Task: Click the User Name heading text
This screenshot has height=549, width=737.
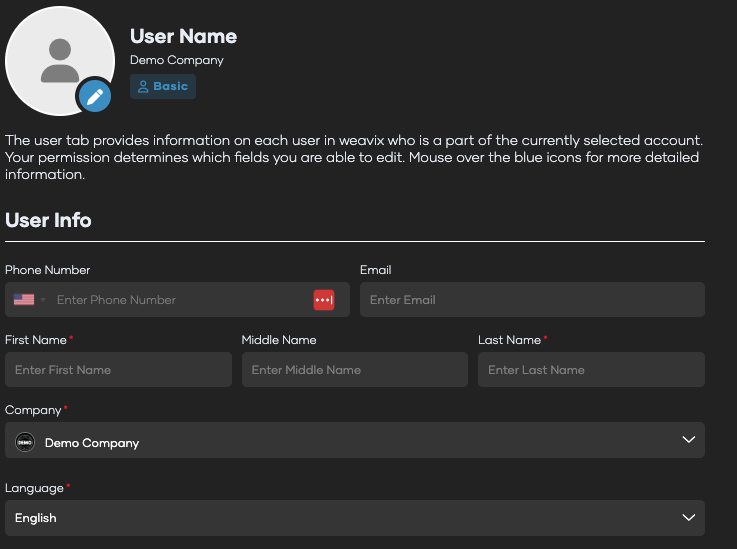Action: pyautogui.click(x=183, y=36)
